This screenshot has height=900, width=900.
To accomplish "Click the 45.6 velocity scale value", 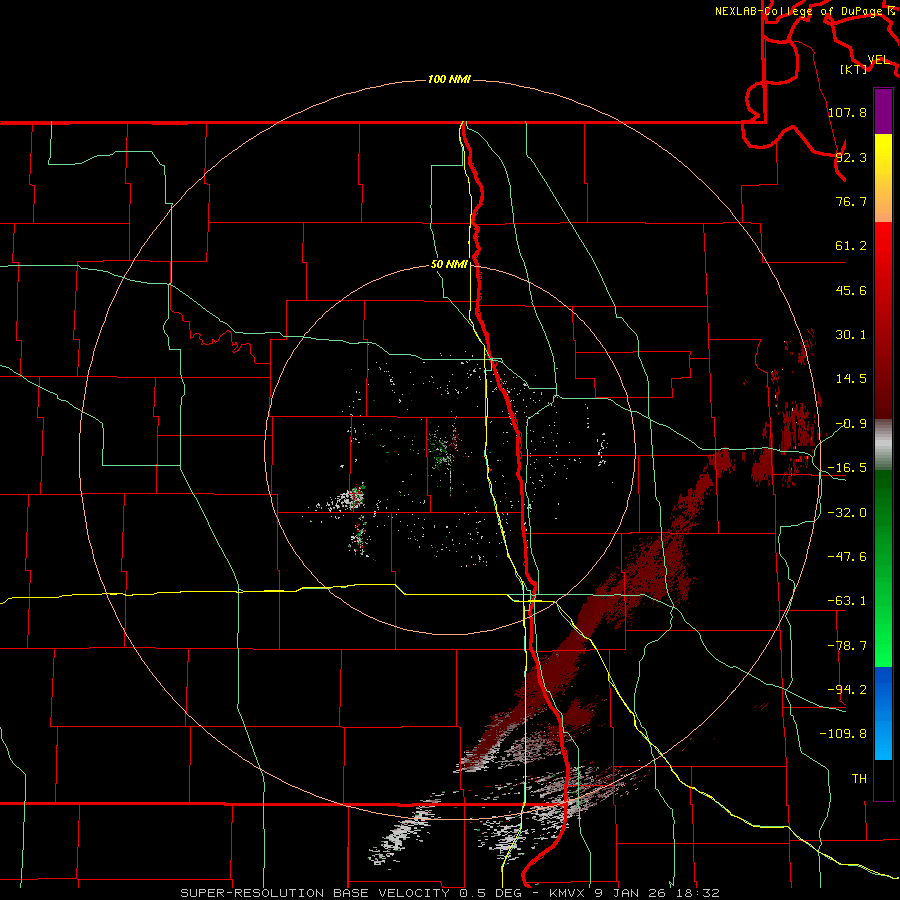I will [x=851, y=290].
